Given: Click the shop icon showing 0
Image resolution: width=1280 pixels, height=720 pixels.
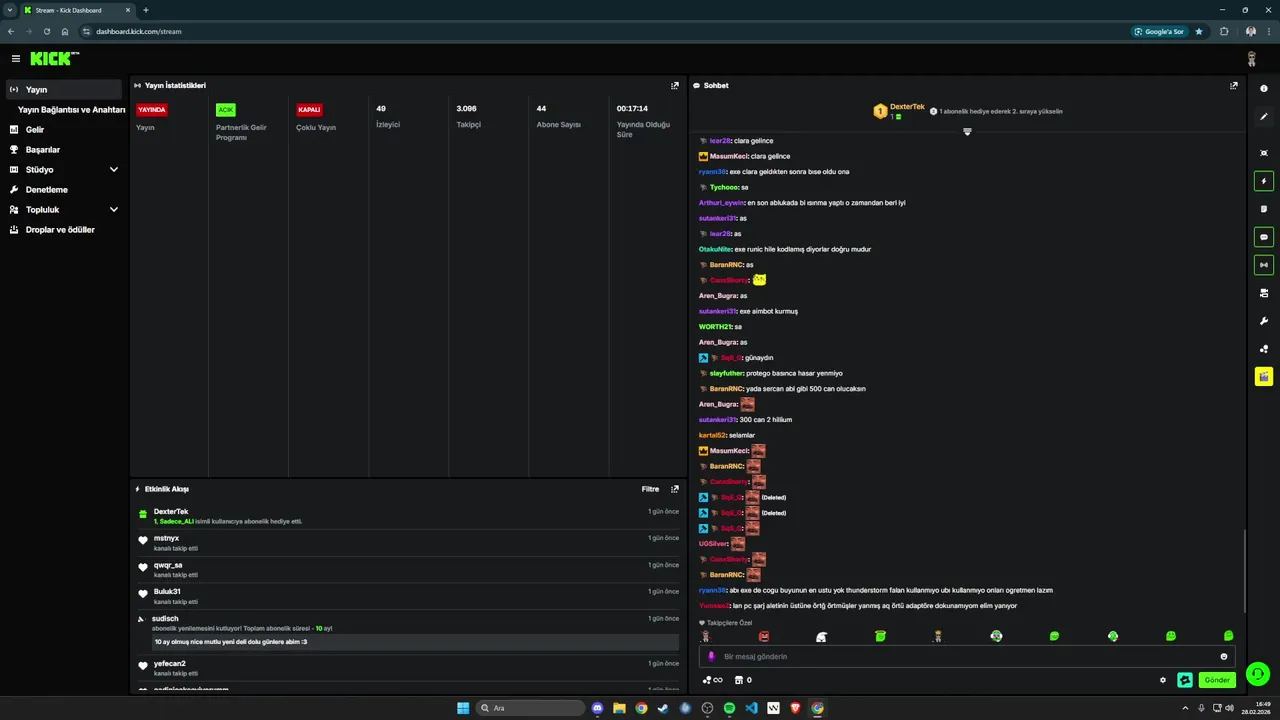Looking at the screenshot, I should (743, 680).
